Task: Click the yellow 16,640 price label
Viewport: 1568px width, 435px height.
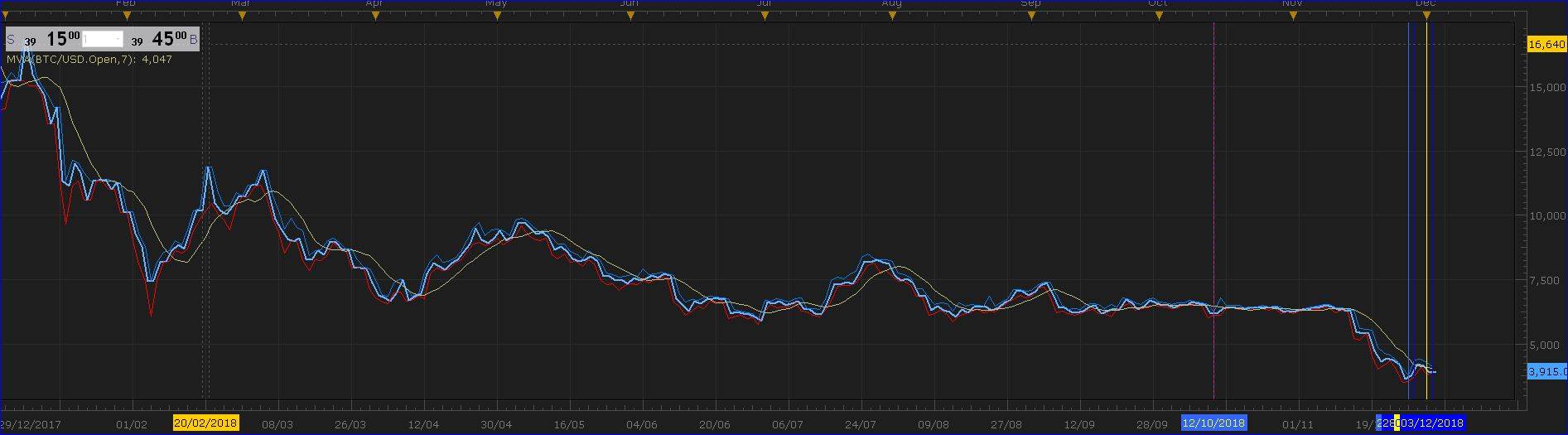Action: click(x=1546, y=45)
